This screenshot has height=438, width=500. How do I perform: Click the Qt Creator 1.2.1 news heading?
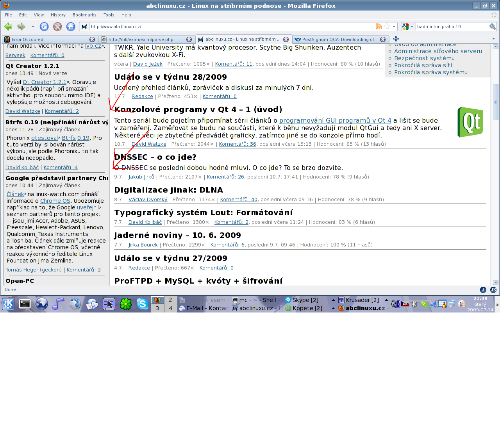[32, 66]
